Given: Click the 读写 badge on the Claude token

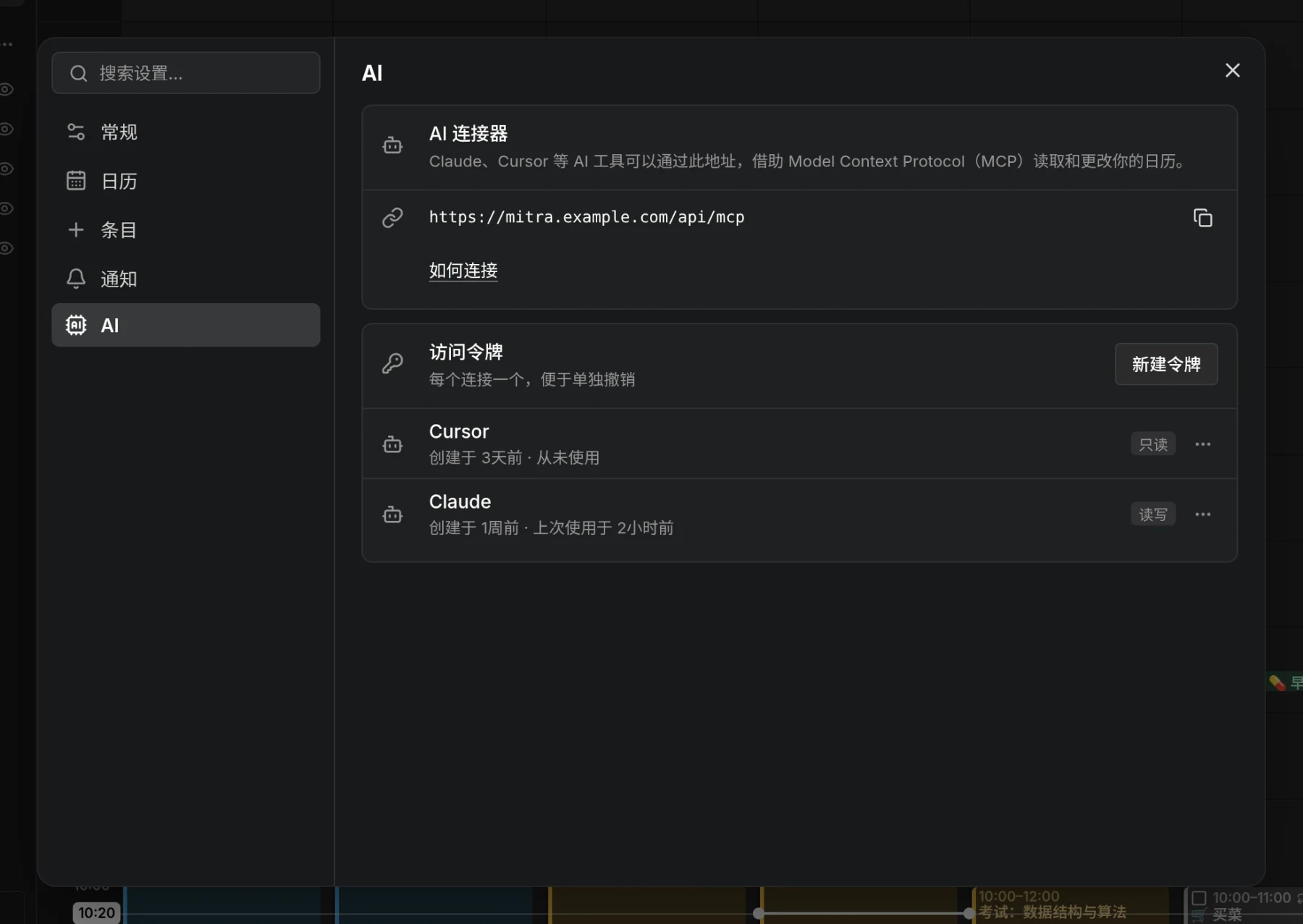Looking at the screenshot, I should [x=1152, y=514].
